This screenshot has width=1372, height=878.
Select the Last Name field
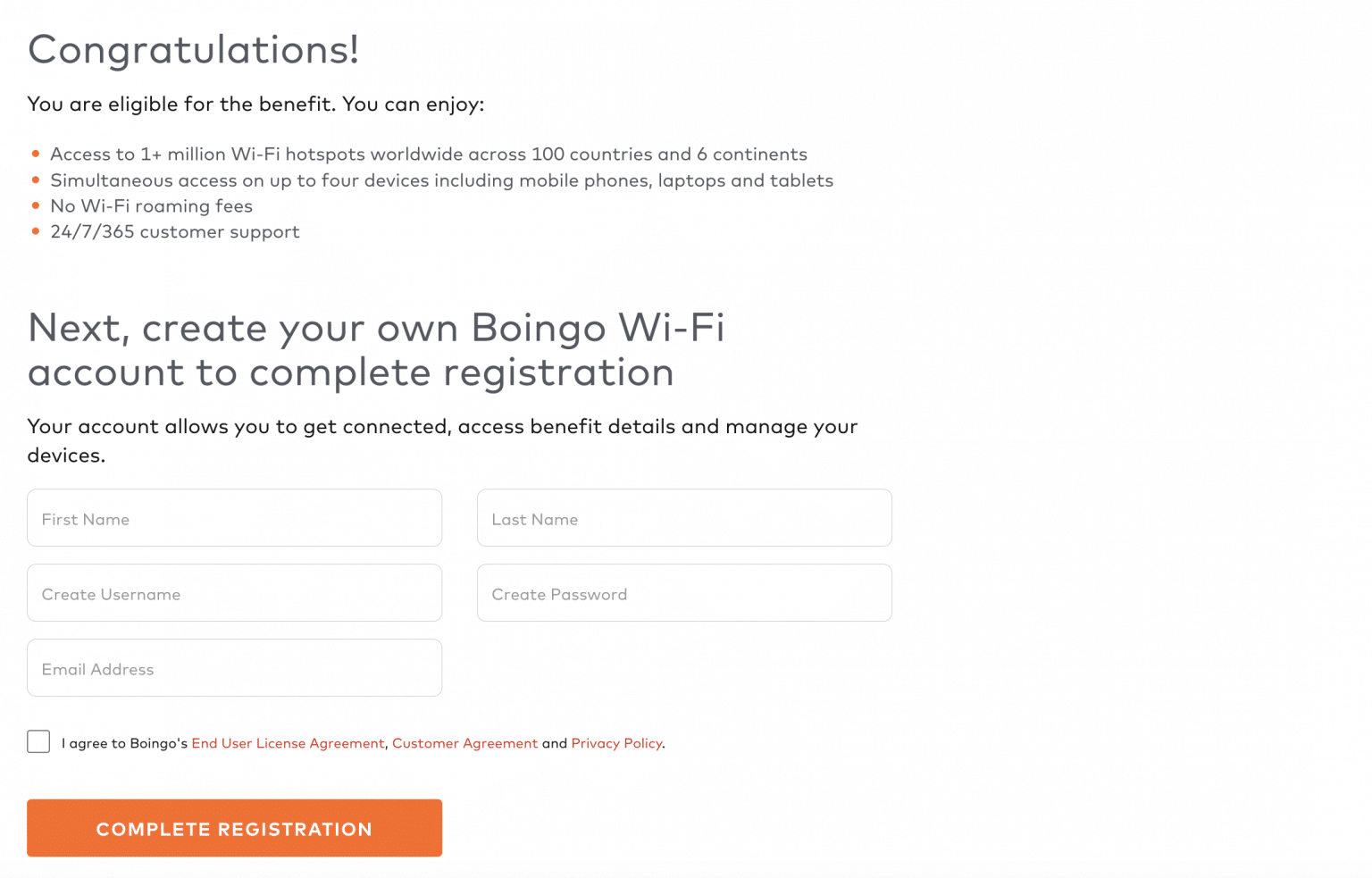tap(684, 518)
